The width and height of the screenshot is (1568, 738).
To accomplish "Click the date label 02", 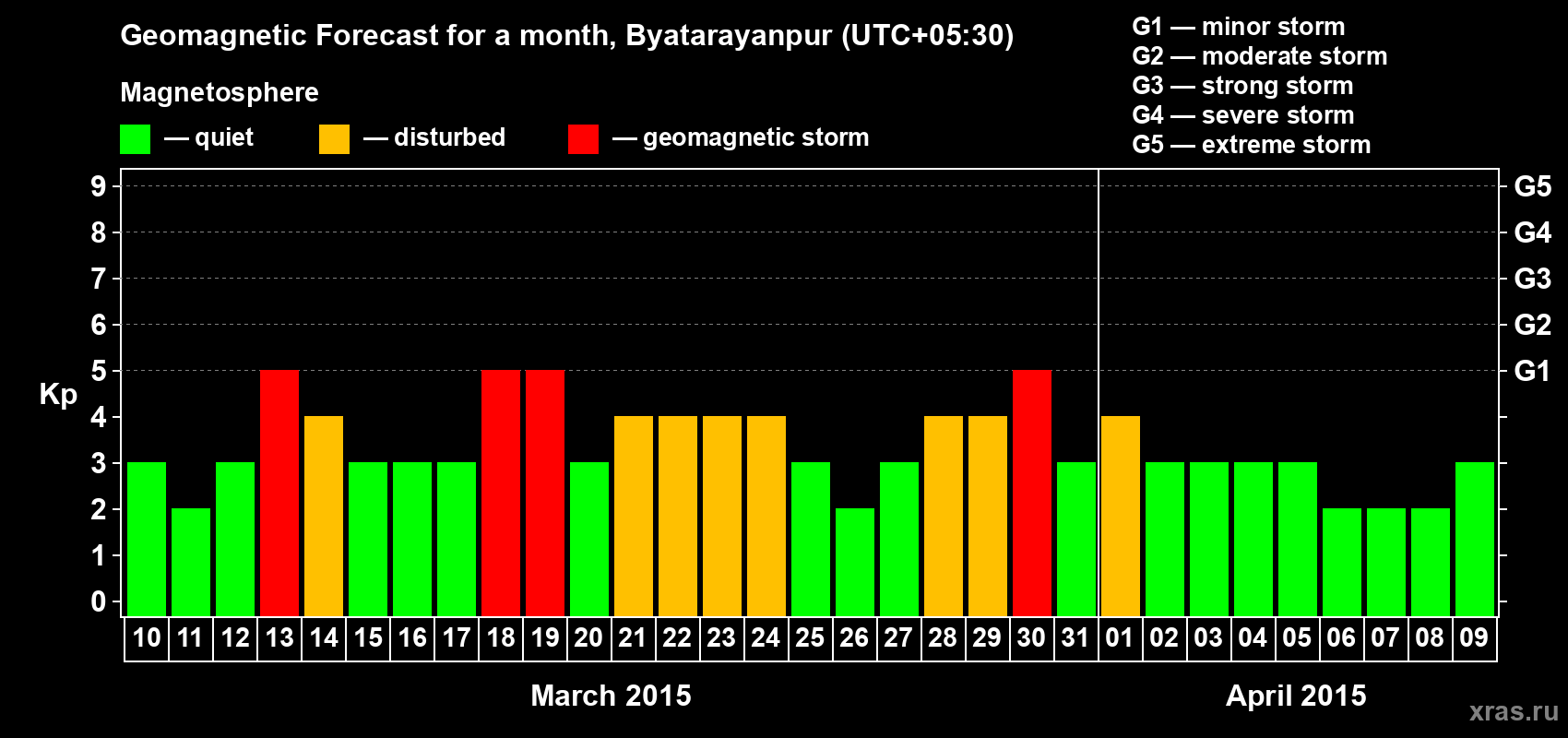I will 1165,638.
